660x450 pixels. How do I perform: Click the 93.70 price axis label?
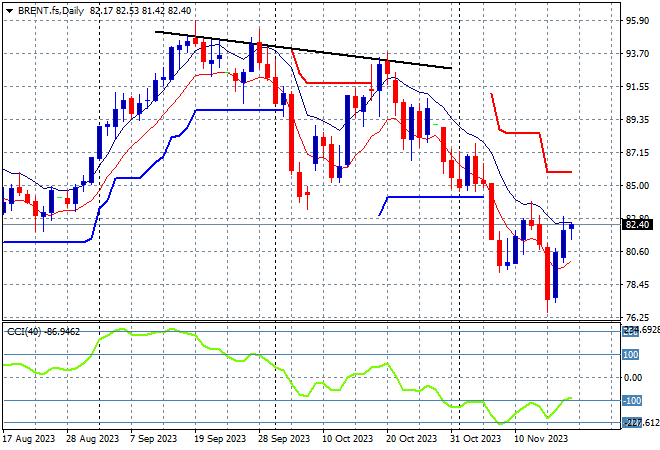tap(637, 53)
